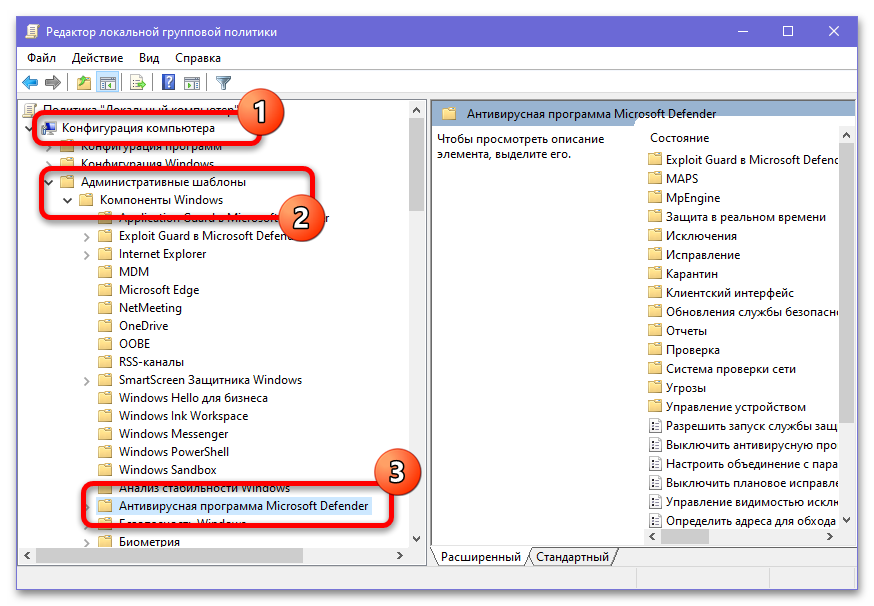Click the tree pane horizontal scrollbar left arrow
874x606 pixels.
coord(27,555)
